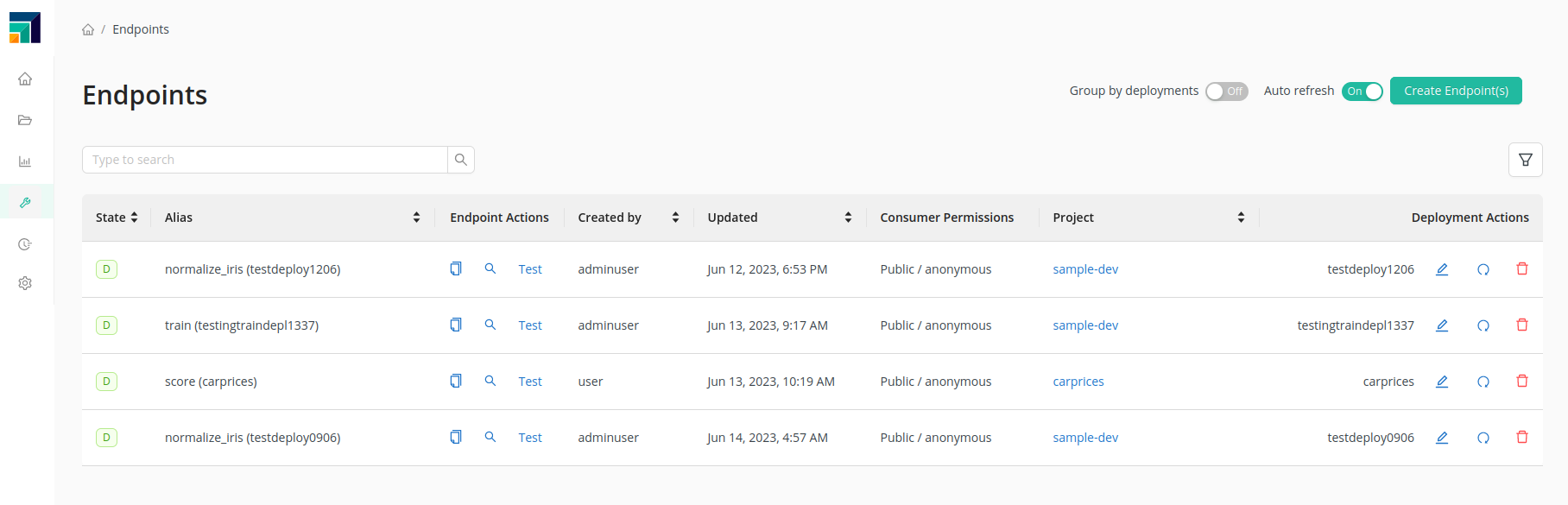Click the search magnifier button

click(x=461, y=160)
